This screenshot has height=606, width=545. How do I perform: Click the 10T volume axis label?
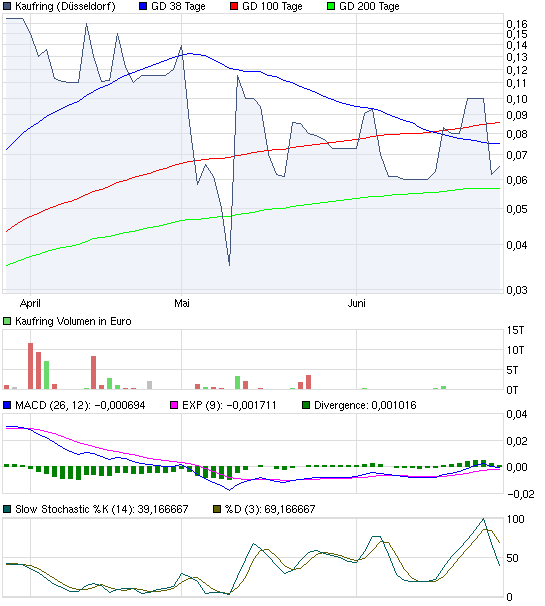(516, 351)
